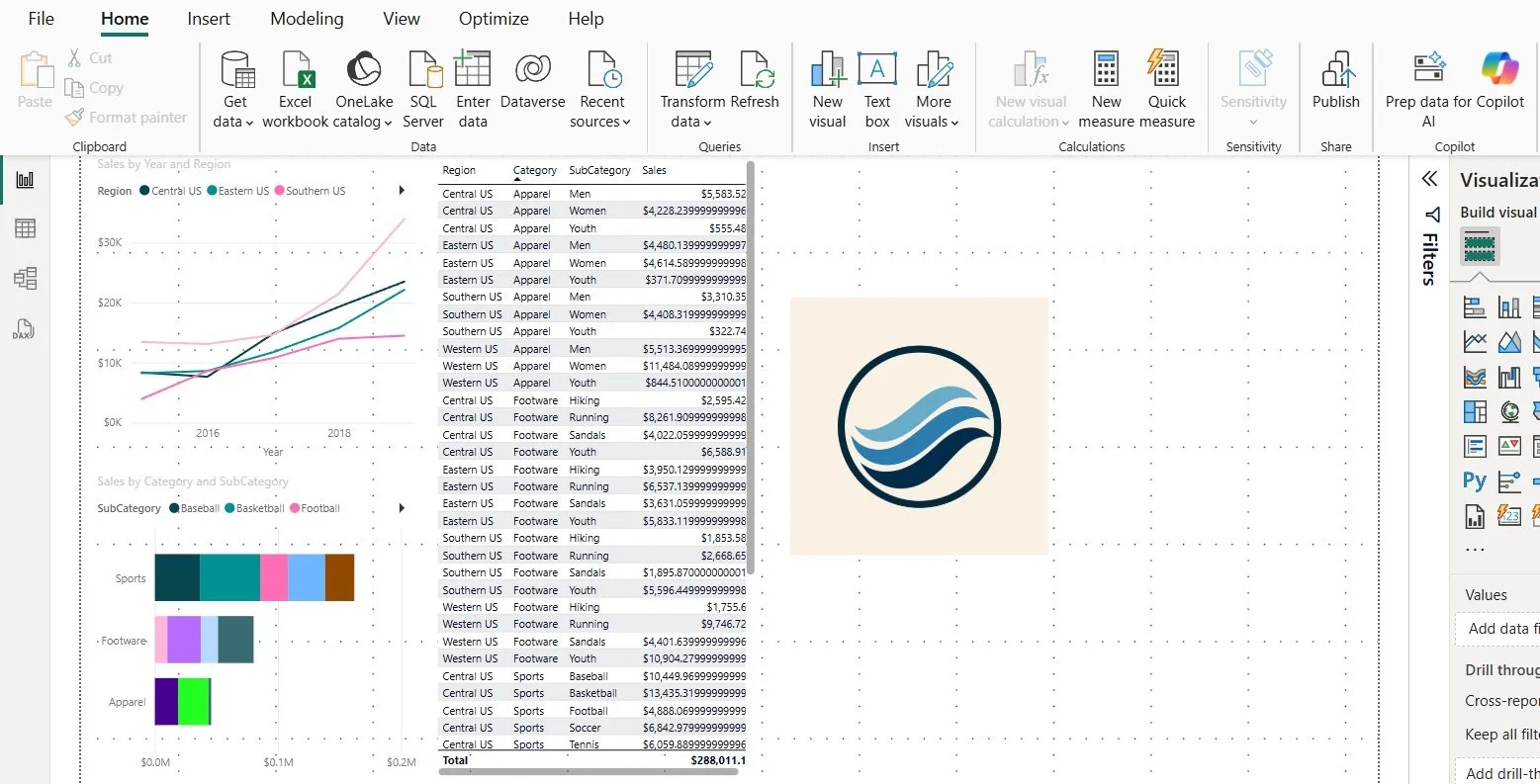Click the Excel workbook button

[295, 90]
